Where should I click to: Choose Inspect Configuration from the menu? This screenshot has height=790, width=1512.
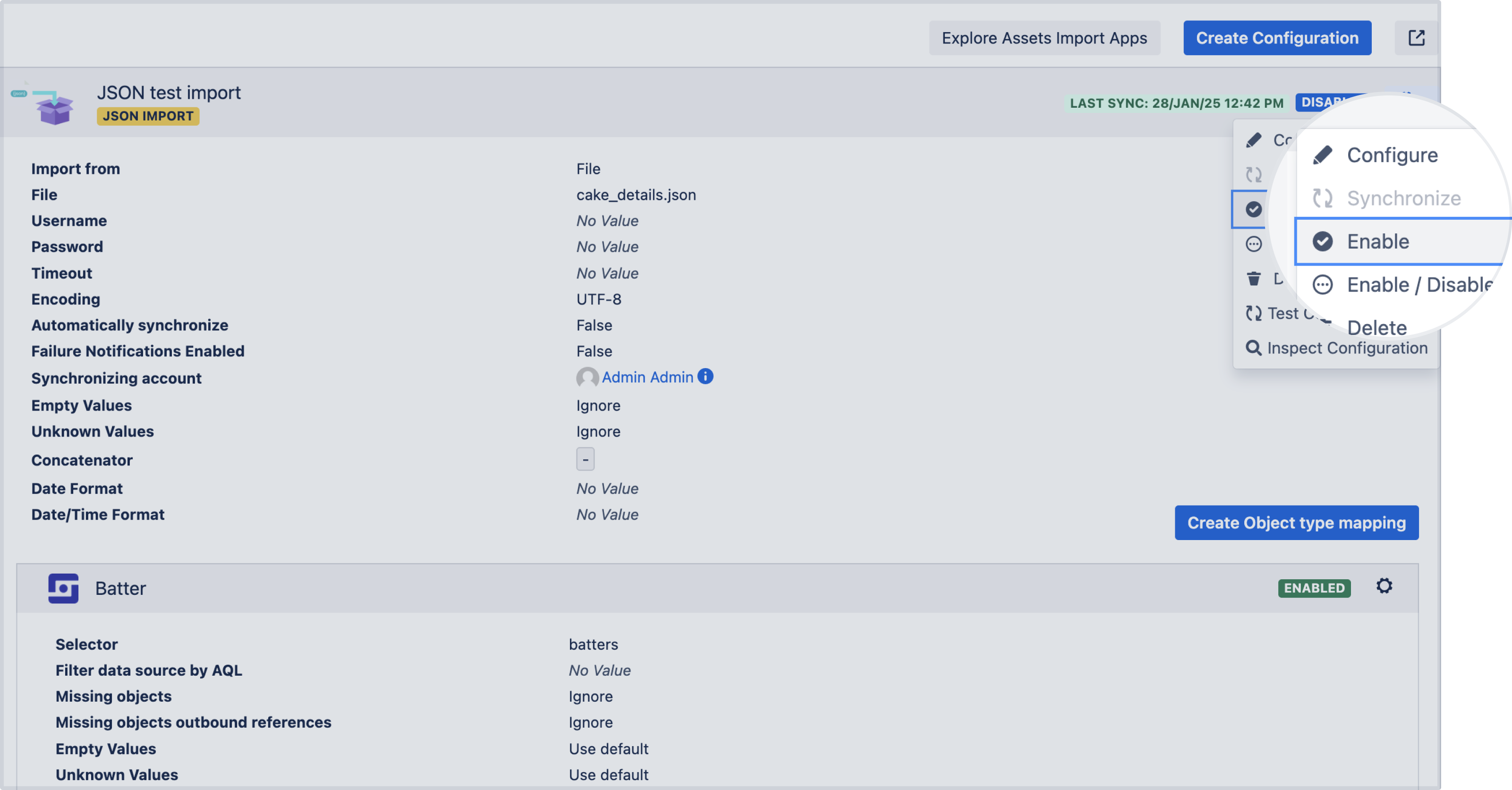tap(1346, 348)
